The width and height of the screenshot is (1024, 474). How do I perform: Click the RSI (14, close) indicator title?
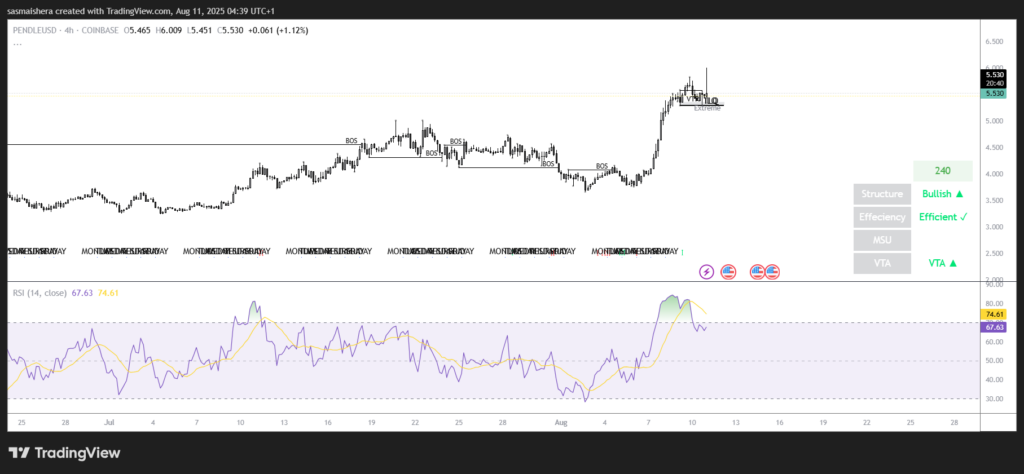(40, 293)
